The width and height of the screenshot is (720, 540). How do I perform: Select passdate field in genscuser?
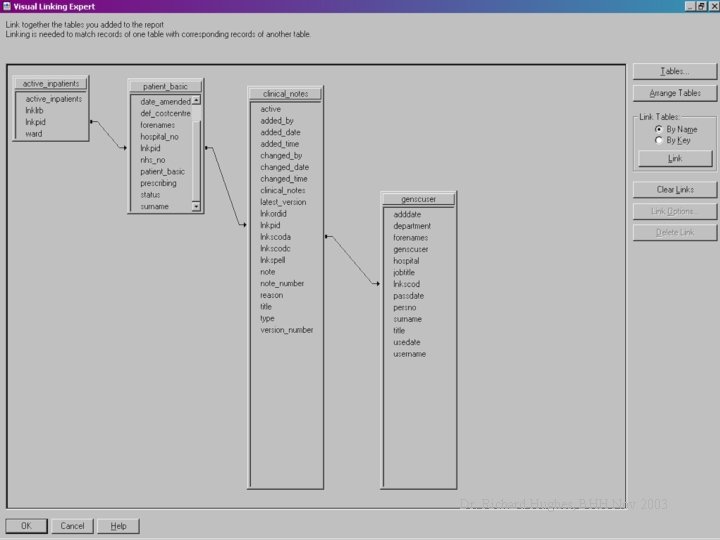pos(408,296)
